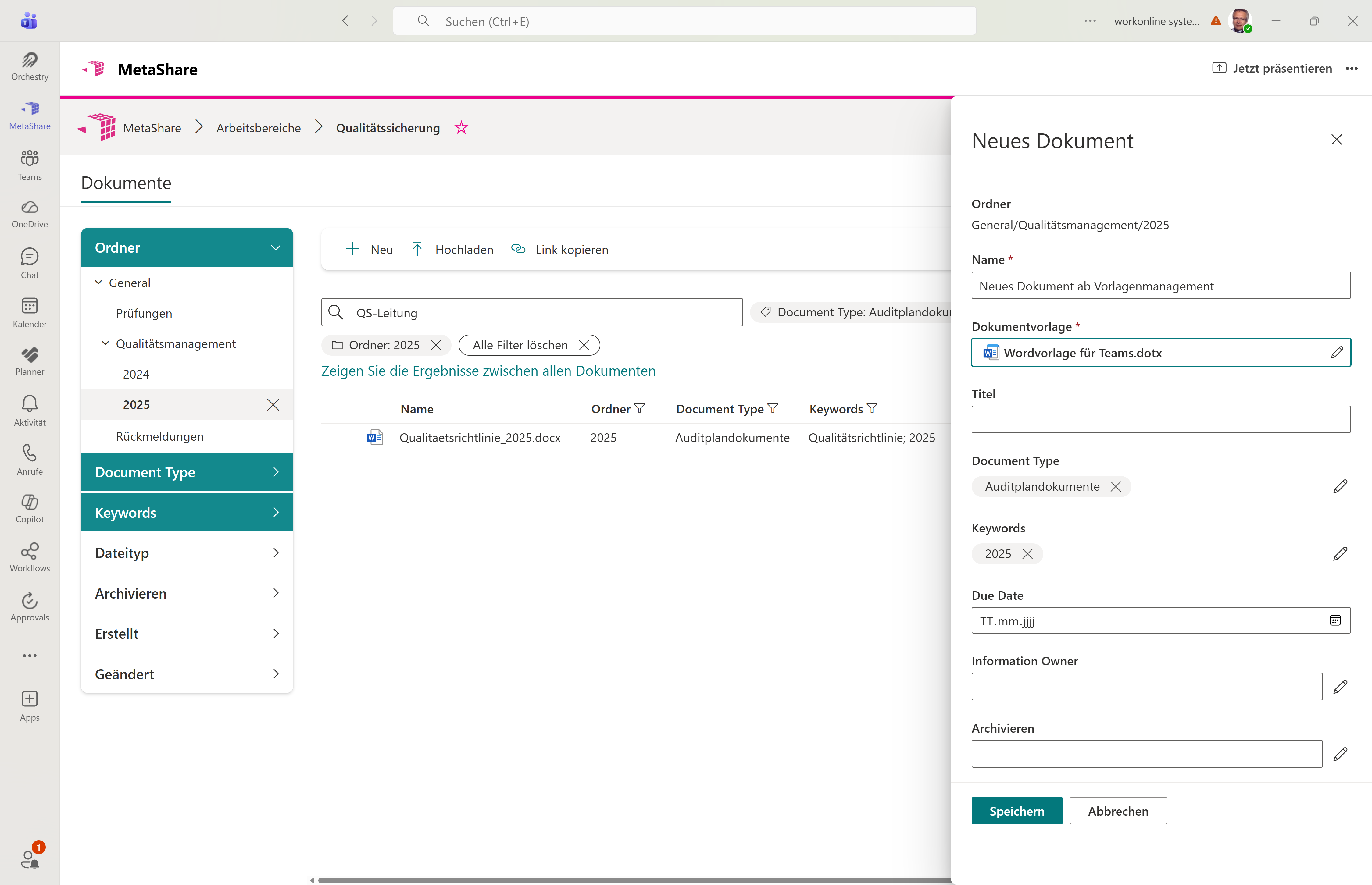Click the Speichern button

tap(1016, 811)
